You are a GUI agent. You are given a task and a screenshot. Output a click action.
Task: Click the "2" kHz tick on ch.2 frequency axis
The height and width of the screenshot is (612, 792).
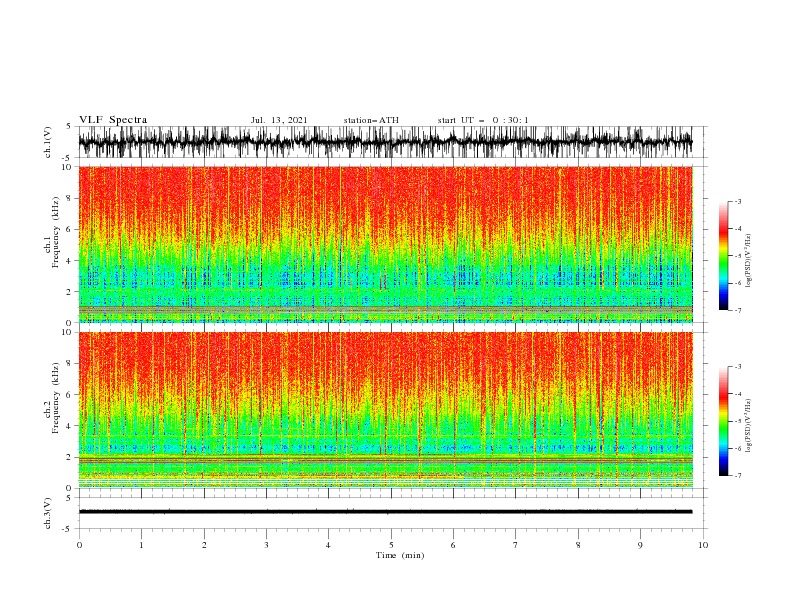tap(69, 457)
